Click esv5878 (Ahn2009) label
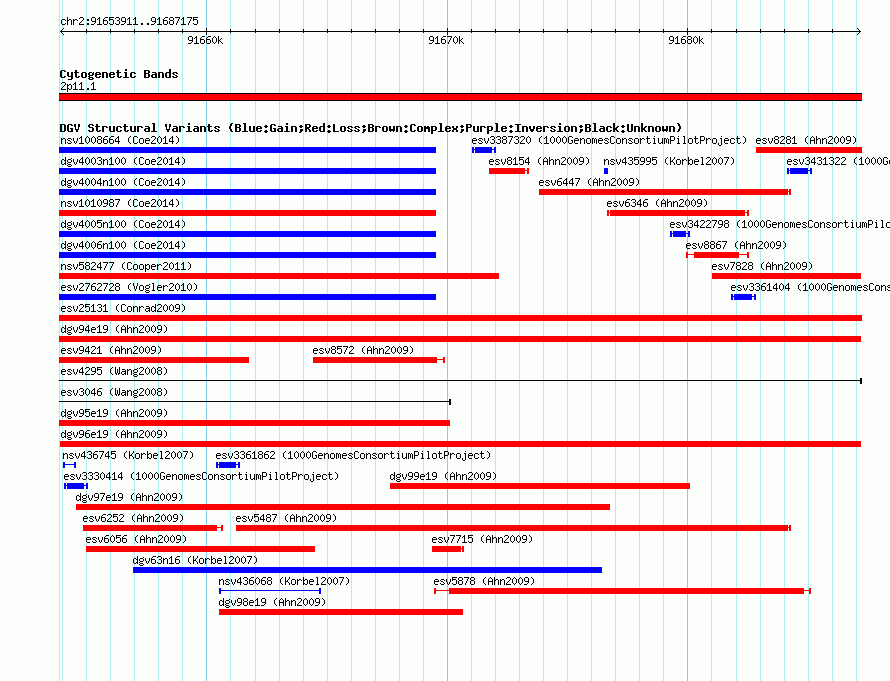The height and width of the screenshot is (681, 890). tap(484, 581)
